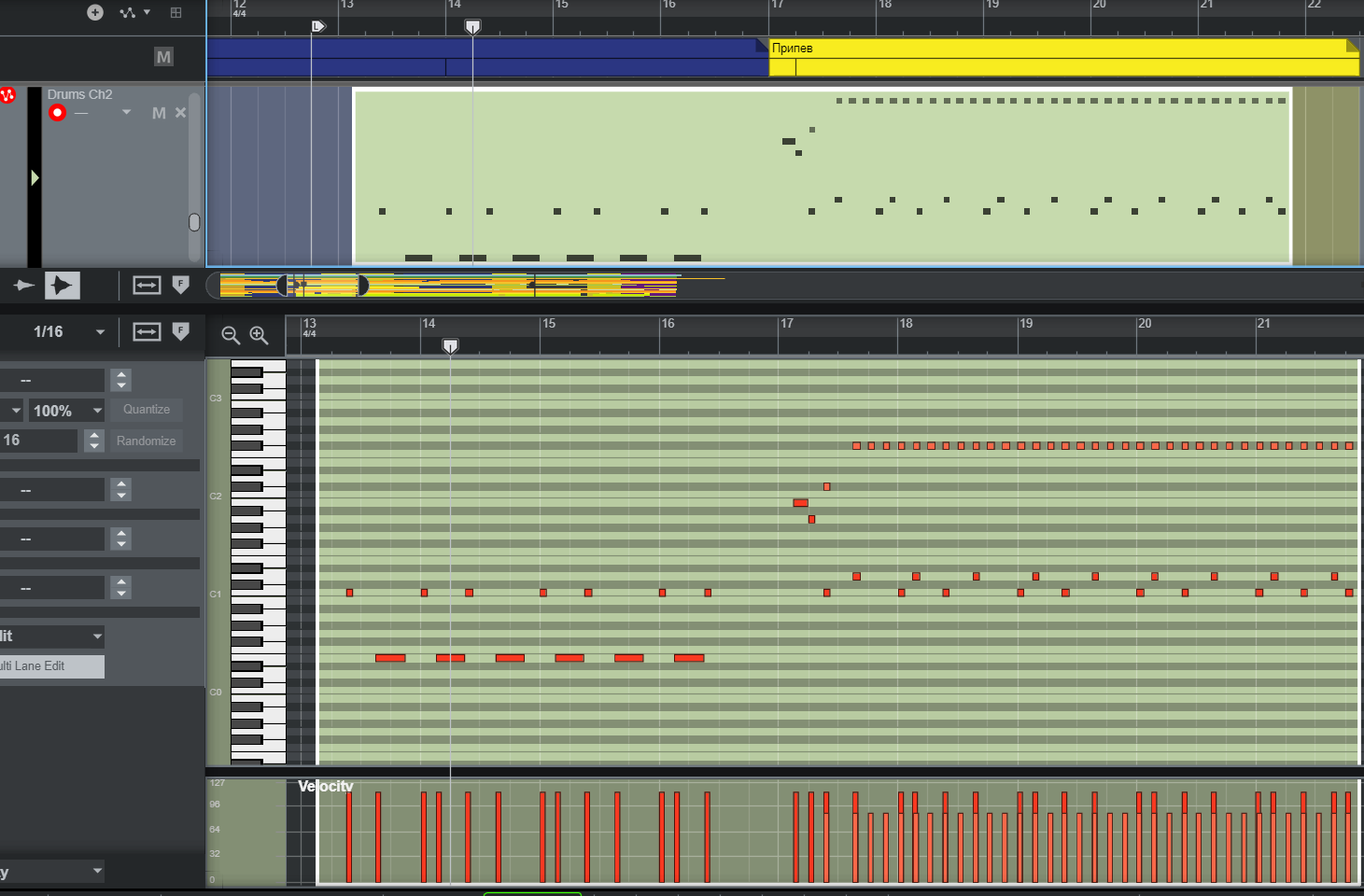Click the Quantize button
Viewport: 1364px width, 896px height.
click(147, 410)
